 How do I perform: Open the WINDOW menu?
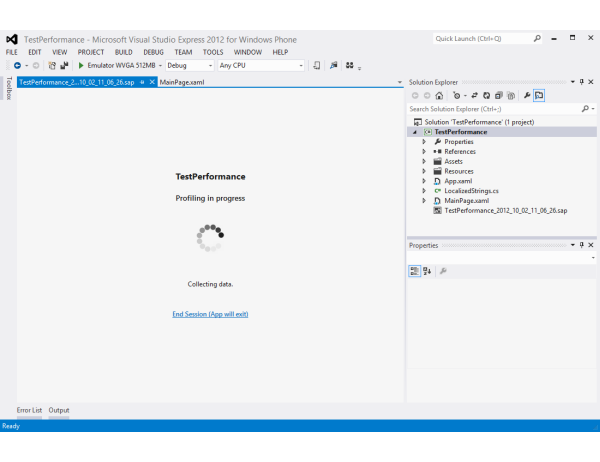(248, 52)
